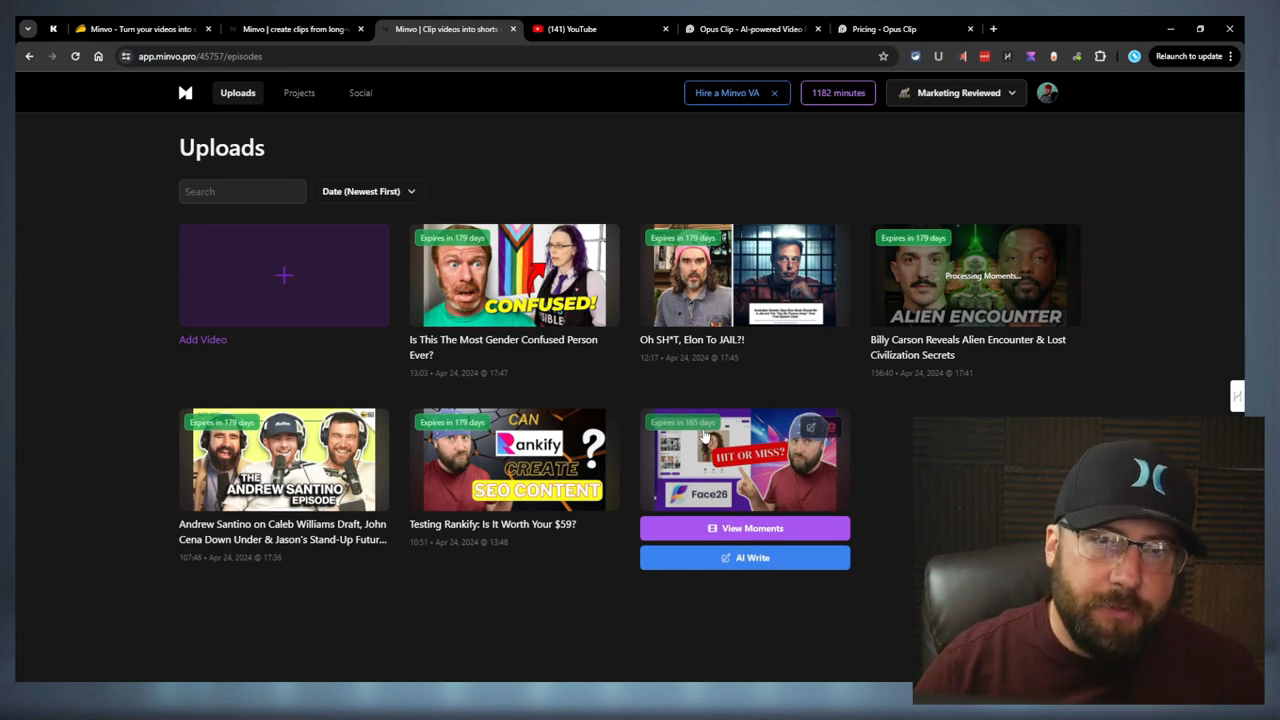Screen dimensions: 1280x720
Task: Click browser Forward arrow
Action: point(52,56)
